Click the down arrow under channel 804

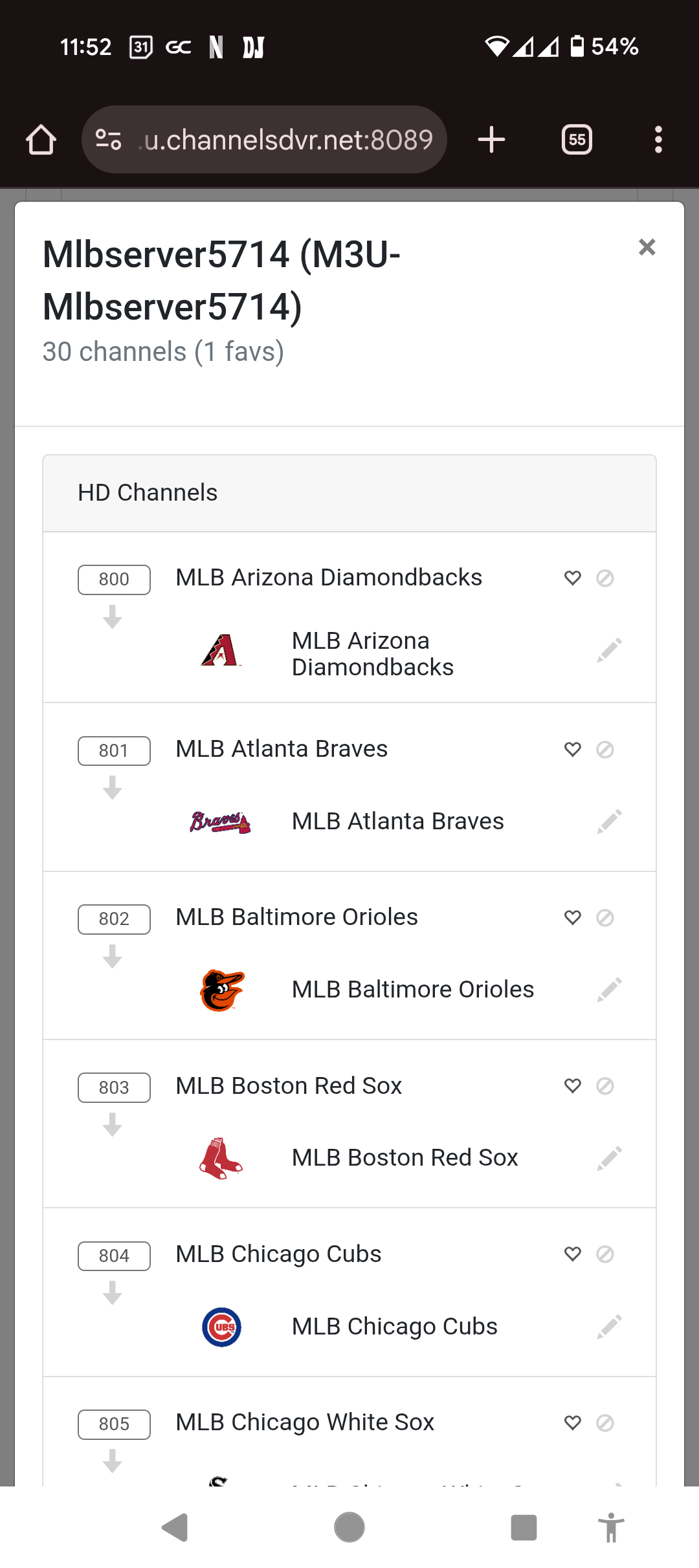click(113, 1293)
